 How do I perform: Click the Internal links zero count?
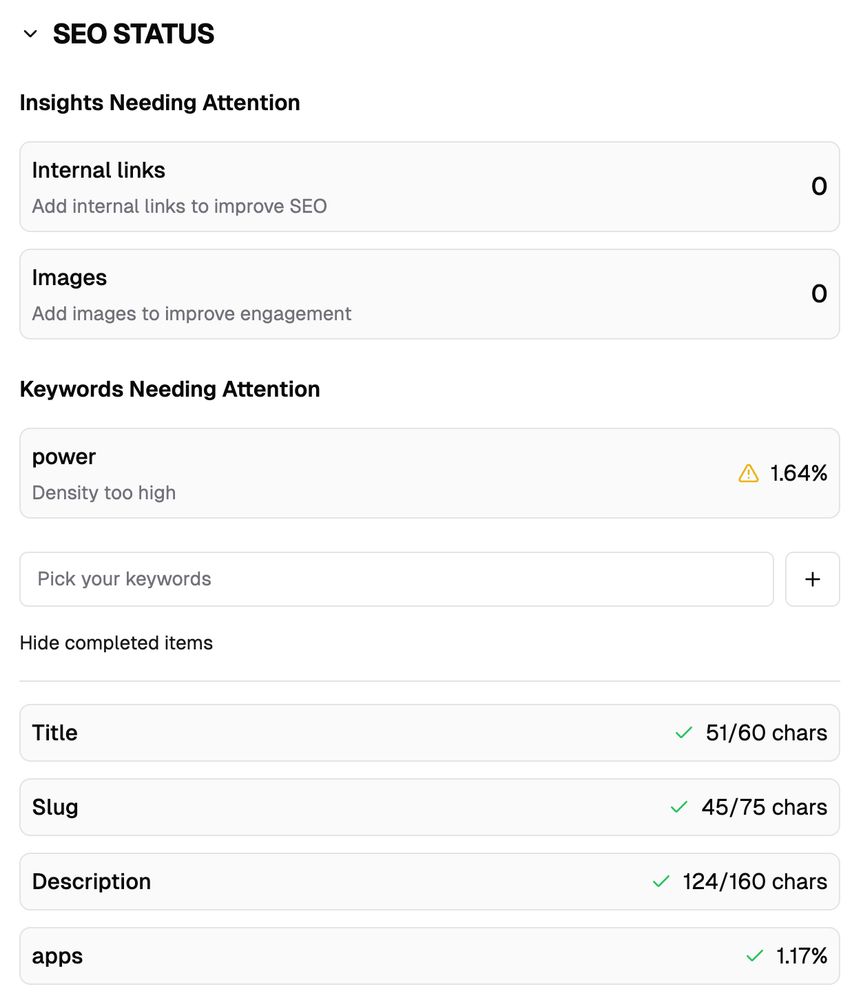click(819, 186)
